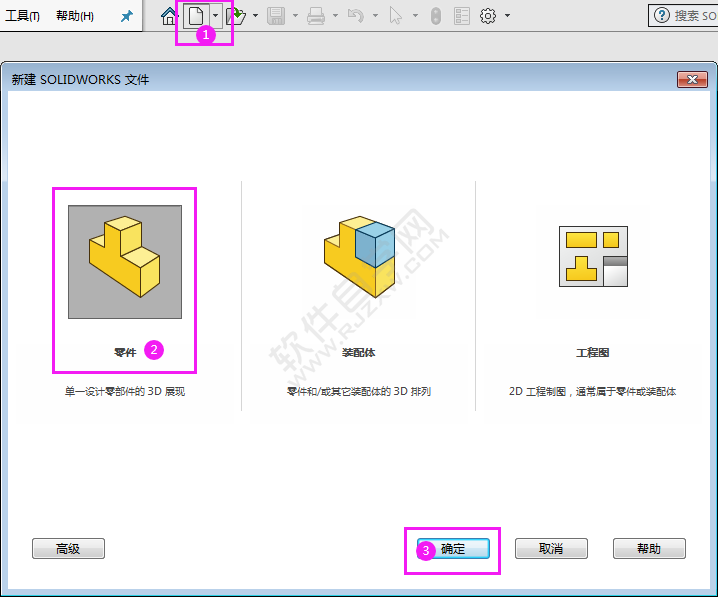The width and height of the screenshot is (718, 597).
Task: Select the 零件 part template thumbnail
Action: [x=125, y=262]
